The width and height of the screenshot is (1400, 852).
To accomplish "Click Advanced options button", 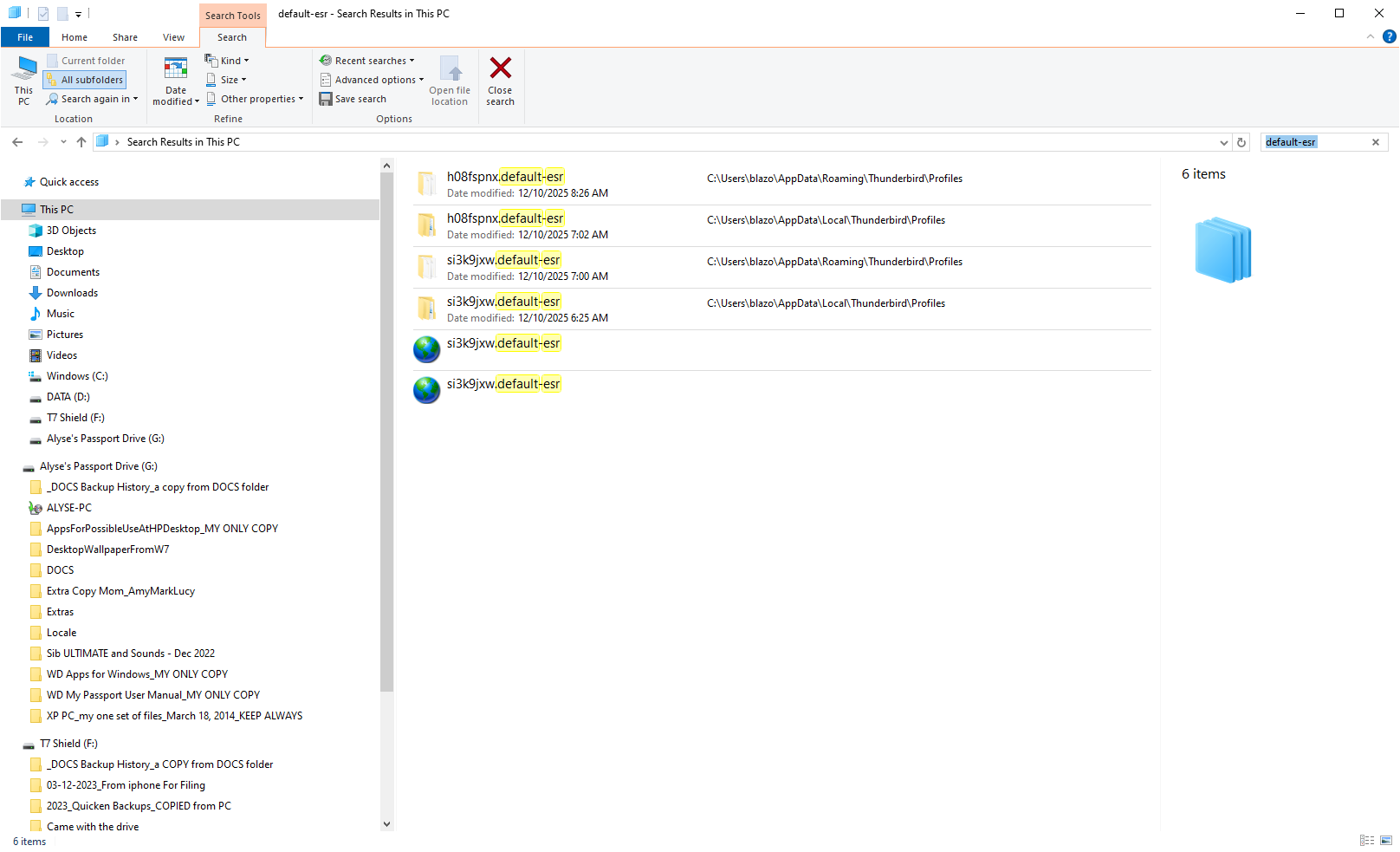I will (373, 80).
